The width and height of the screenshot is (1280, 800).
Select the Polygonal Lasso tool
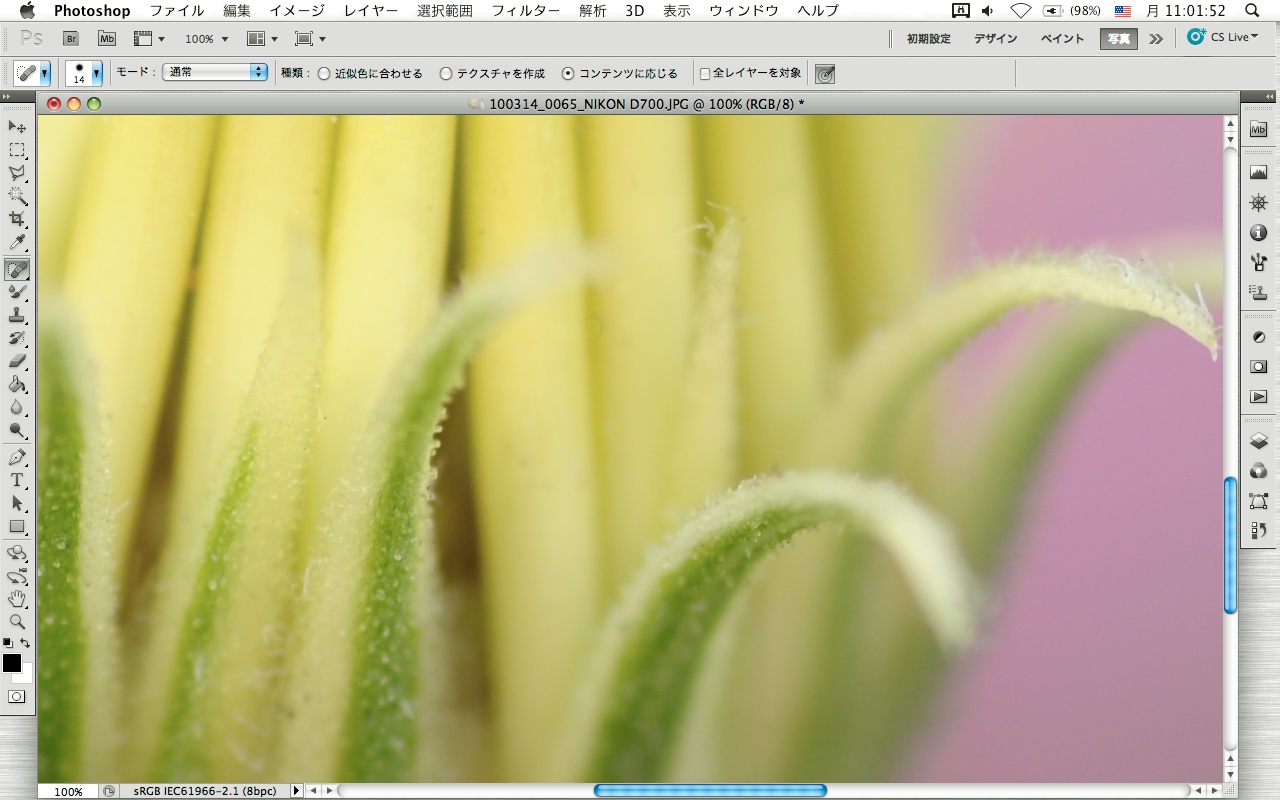pos(17,173)
